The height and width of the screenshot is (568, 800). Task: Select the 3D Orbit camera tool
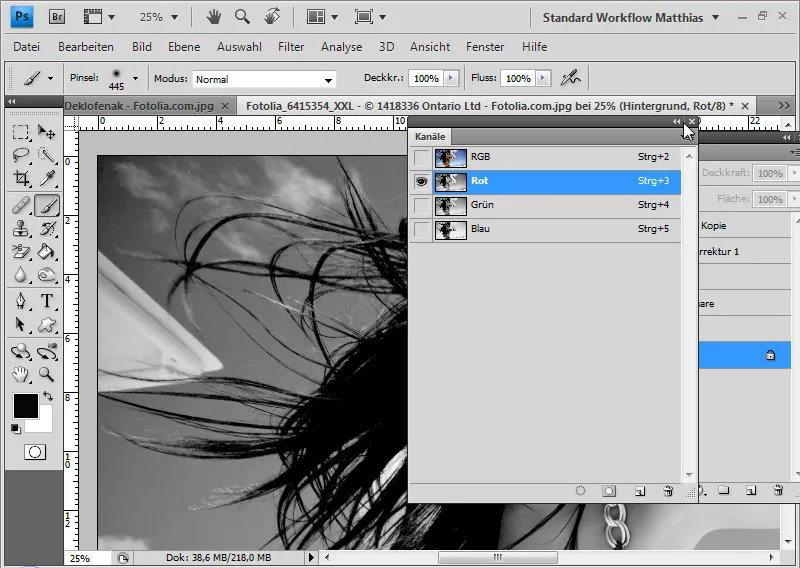pyautogui.click(x=47, y=352)
